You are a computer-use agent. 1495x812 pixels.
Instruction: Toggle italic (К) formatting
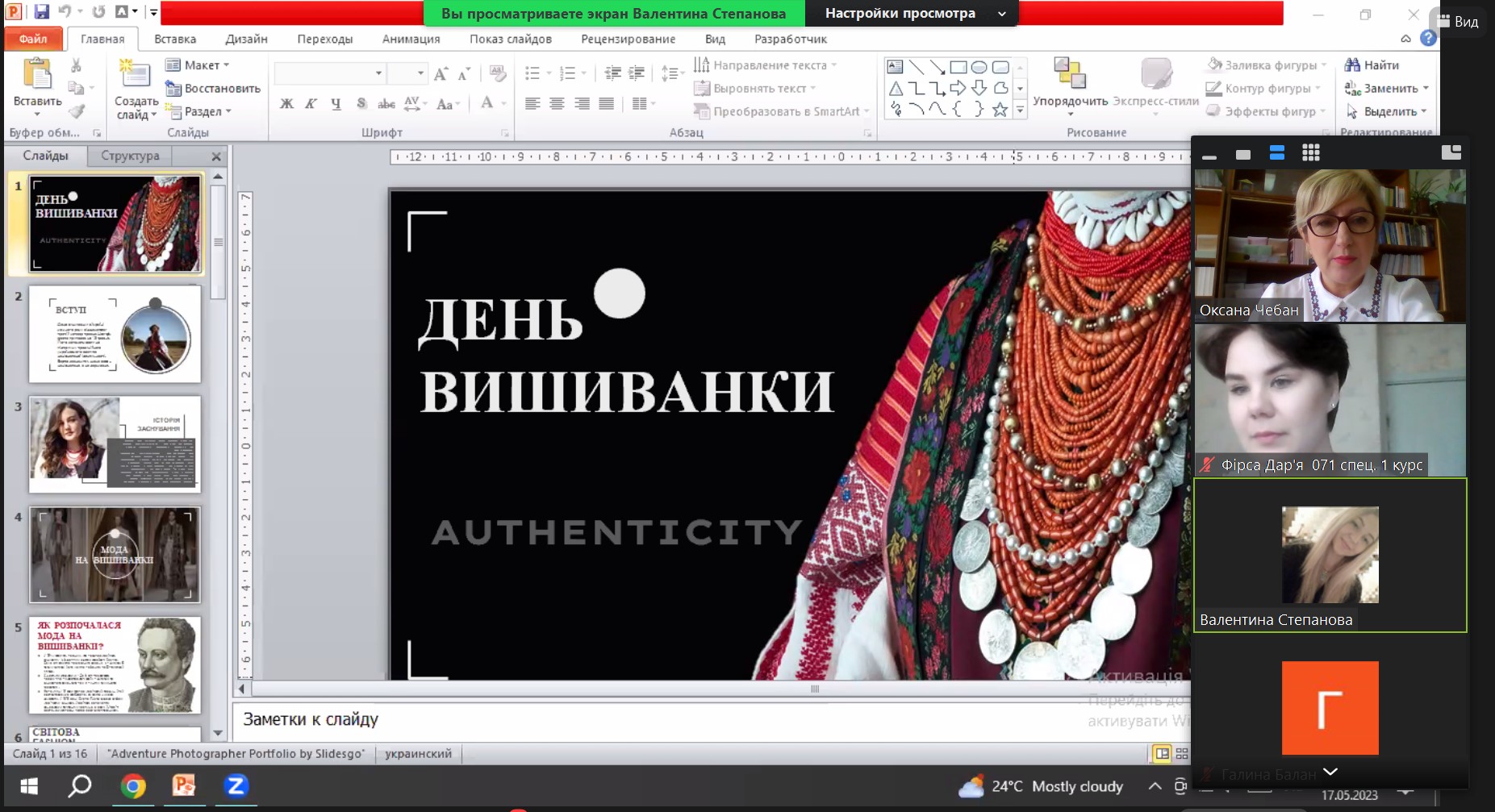coord(311,103)
